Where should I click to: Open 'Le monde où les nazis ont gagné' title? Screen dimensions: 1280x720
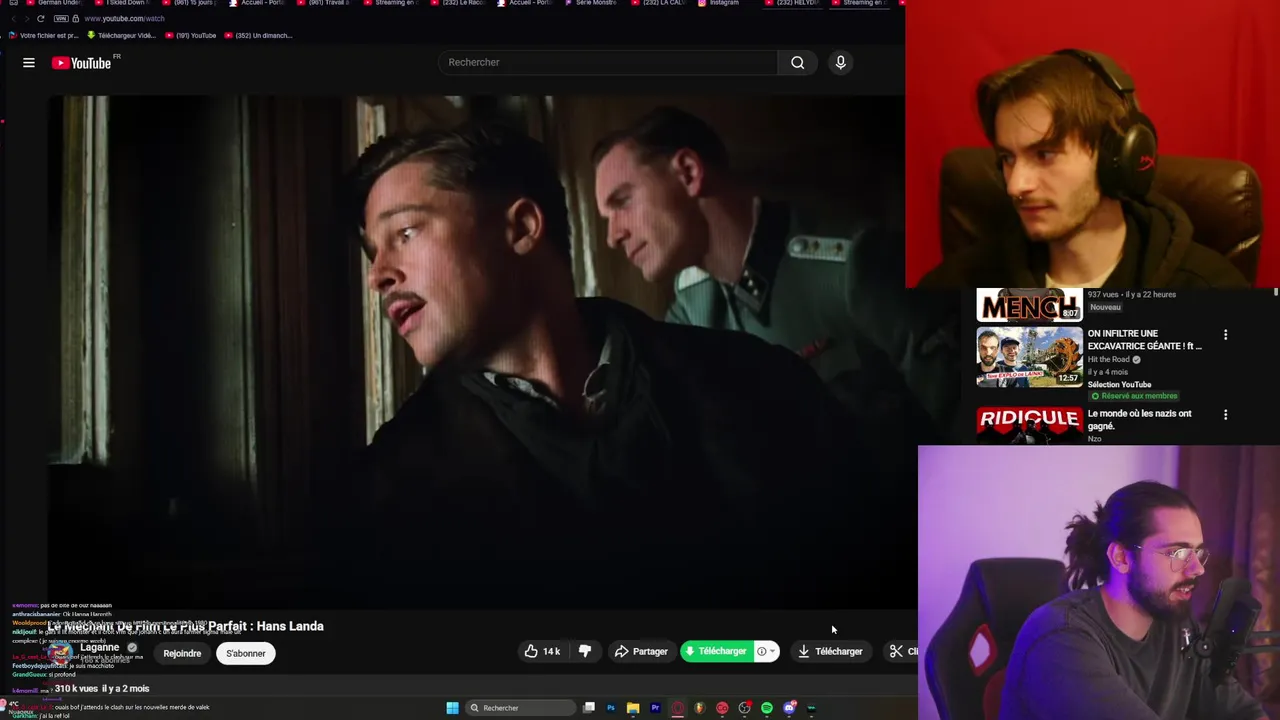(x=1139, y=420)
